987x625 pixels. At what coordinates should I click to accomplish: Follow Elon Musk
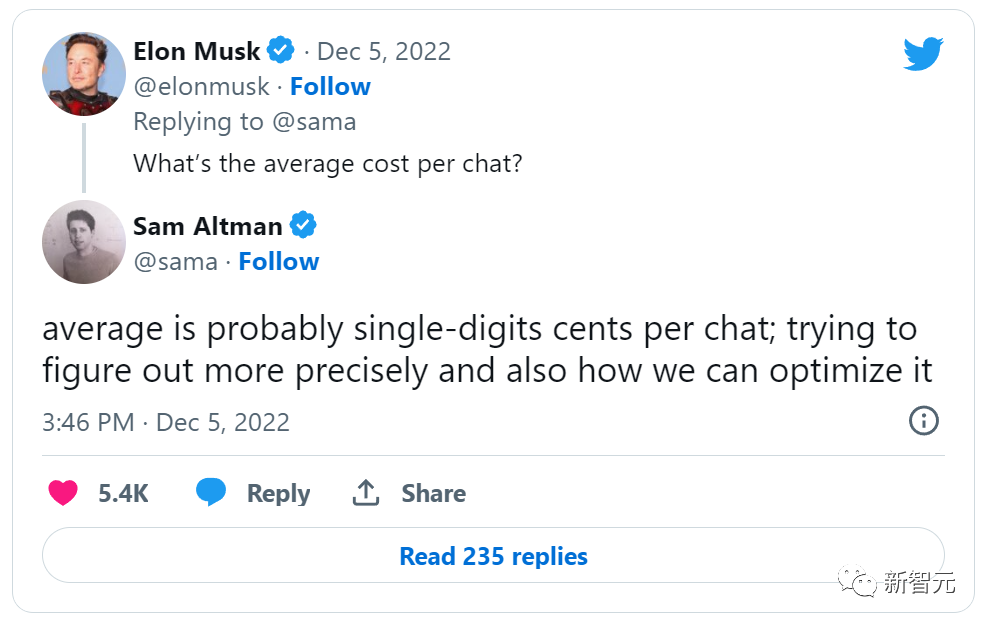pyautogui.click(x=330, y=87)
